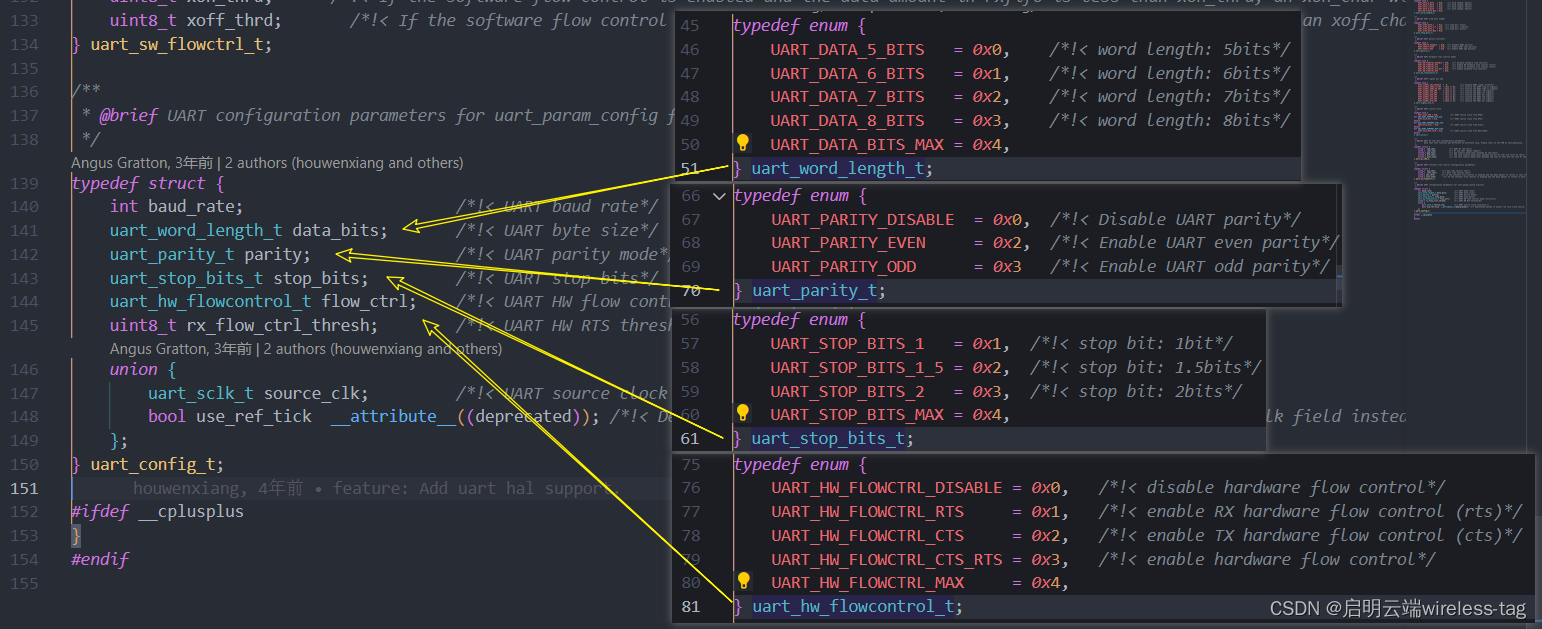Click the UART_STOP_BITS_1 enumerator on line 57
Viewport: 1542px width, 629px height.
tap(847, 343)
